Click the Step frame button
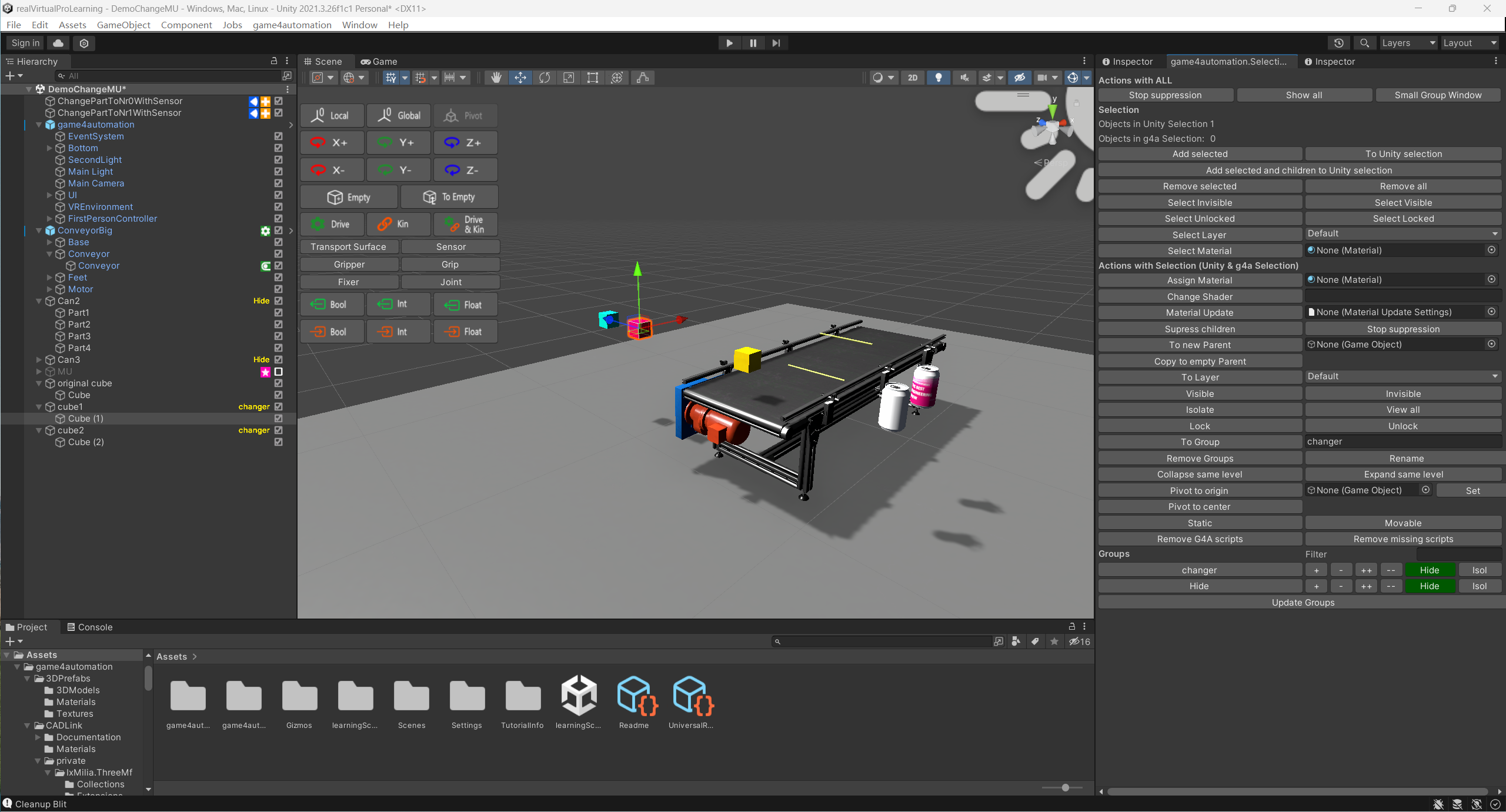The image size is (1506, 812). 776,43
